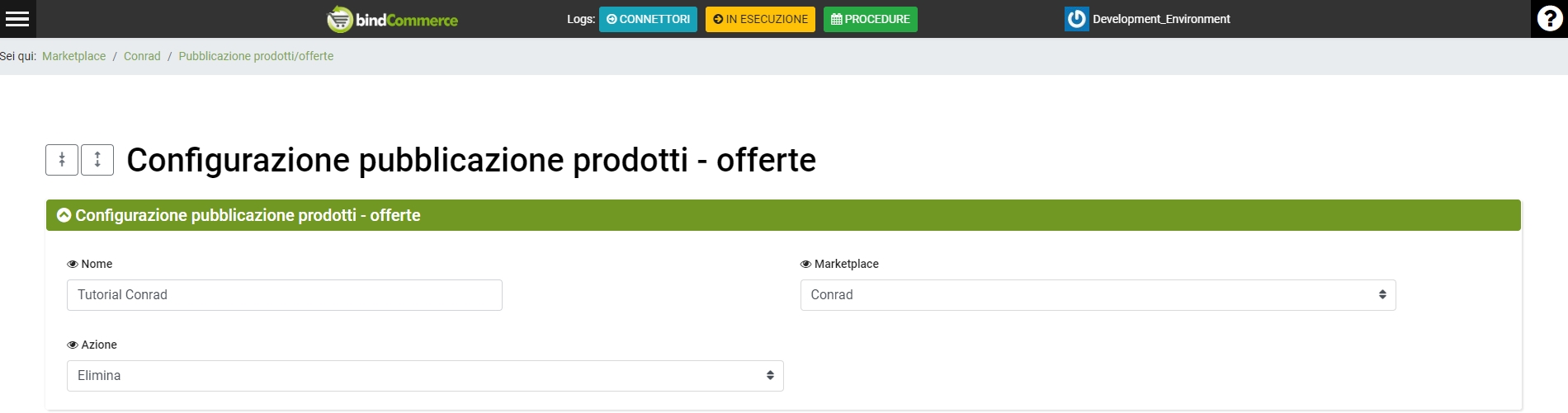The width and height of the screenshot is (1568, 413).
Task: Open the hamburger main menu
Action: (x=17, y=19)
